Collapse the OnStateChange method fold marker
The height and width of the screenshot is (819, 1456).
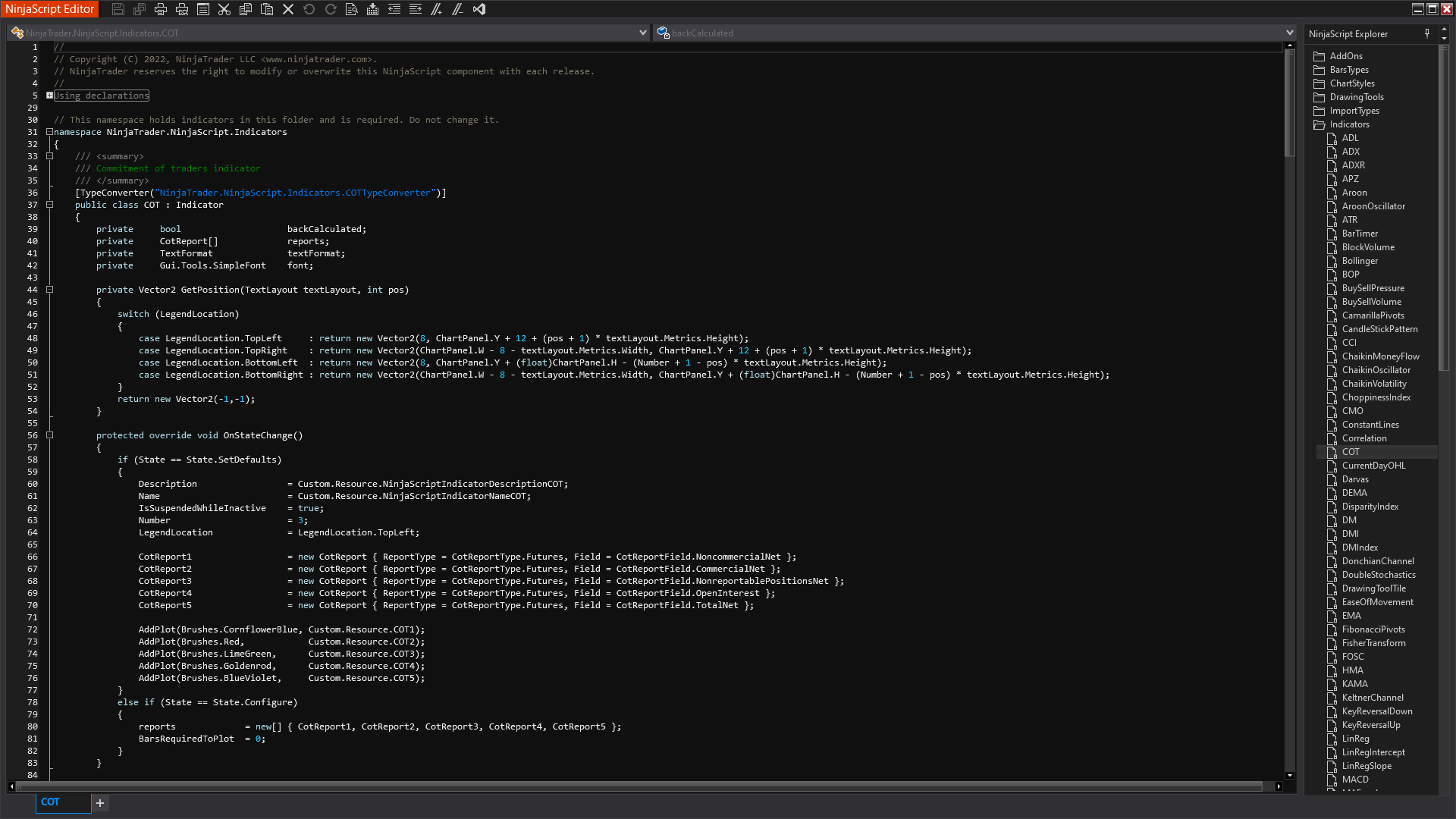49,435
